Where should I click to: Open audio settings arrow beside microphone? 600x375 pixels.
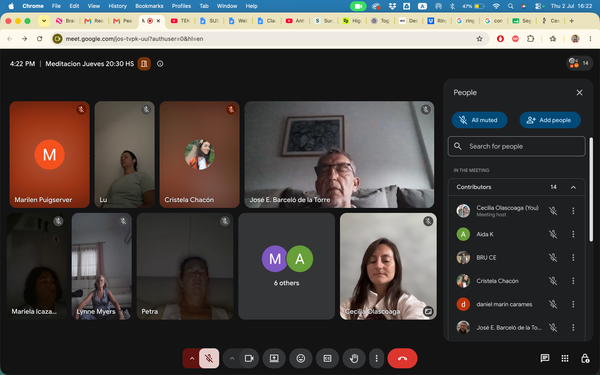coord(192,358)
